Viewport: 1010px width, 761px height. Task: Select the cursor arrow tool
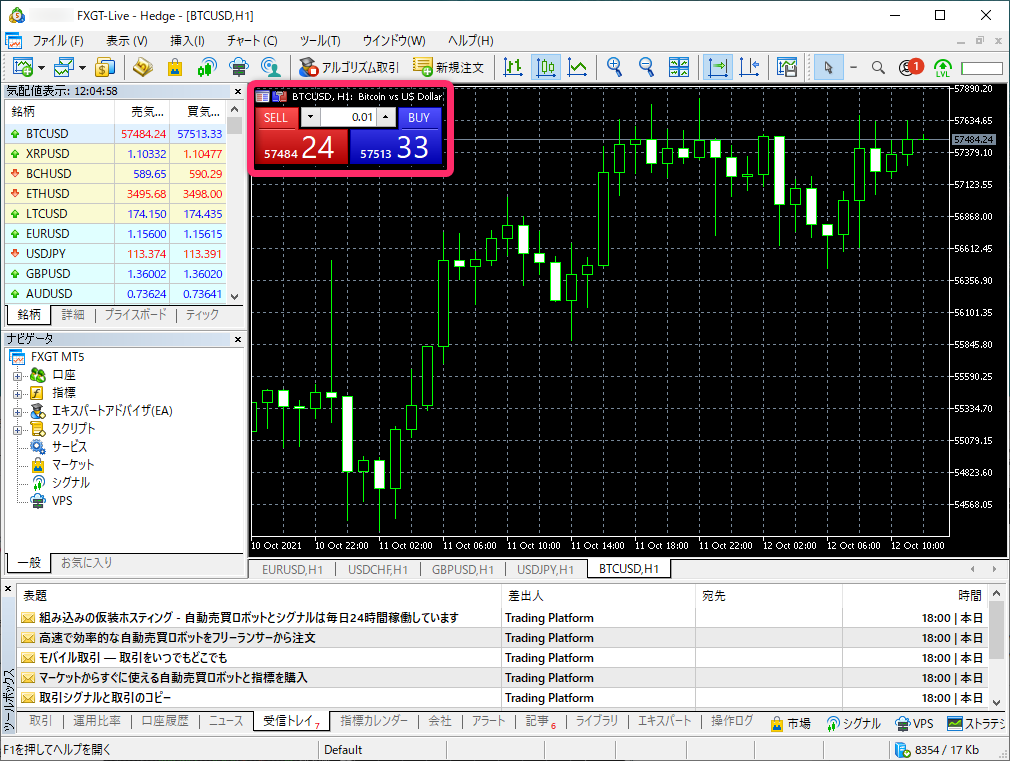pyautogui.click(x=828, y=67)
